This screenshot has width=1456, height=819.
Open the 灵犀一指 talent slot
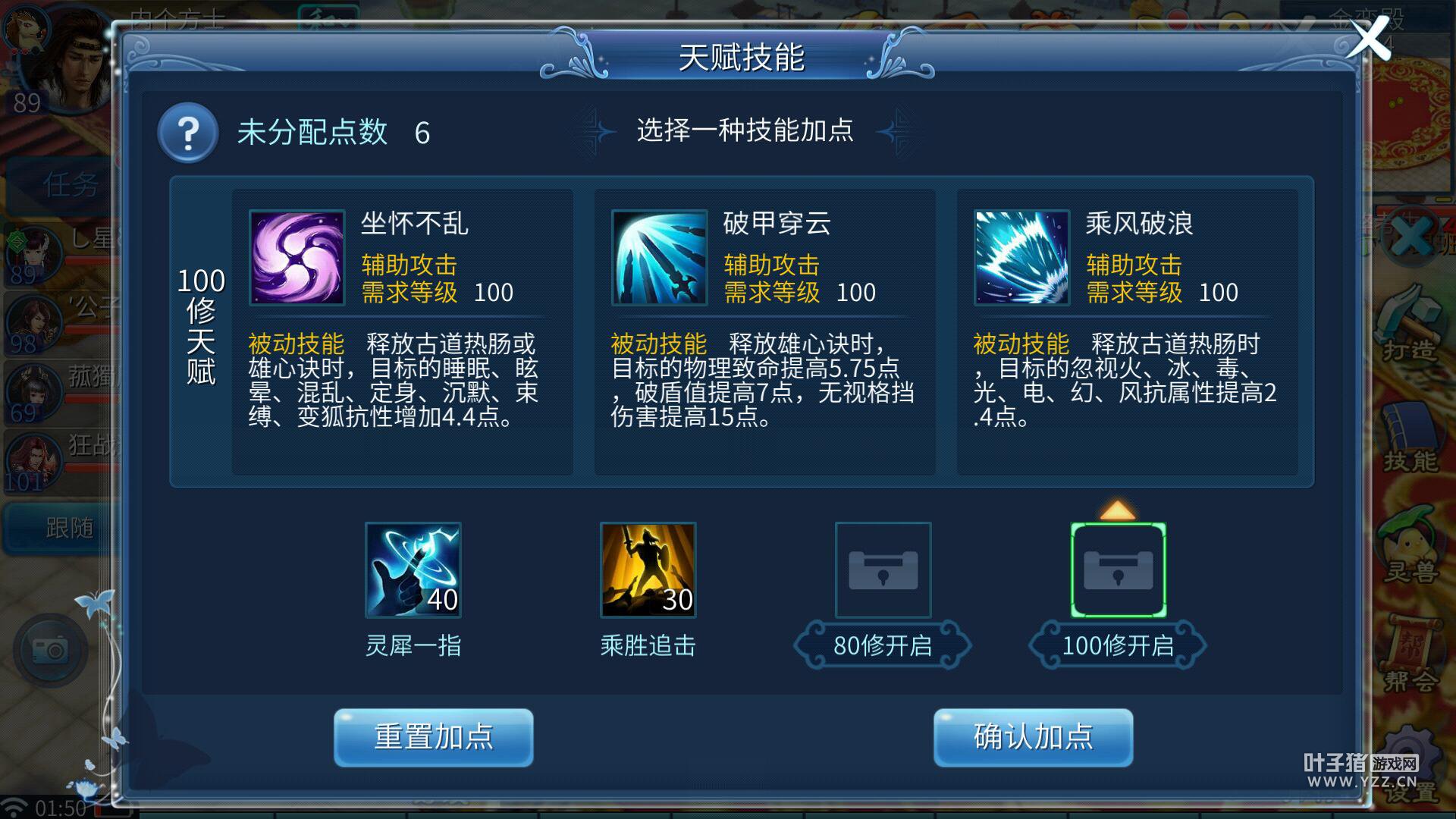[413, 570]
